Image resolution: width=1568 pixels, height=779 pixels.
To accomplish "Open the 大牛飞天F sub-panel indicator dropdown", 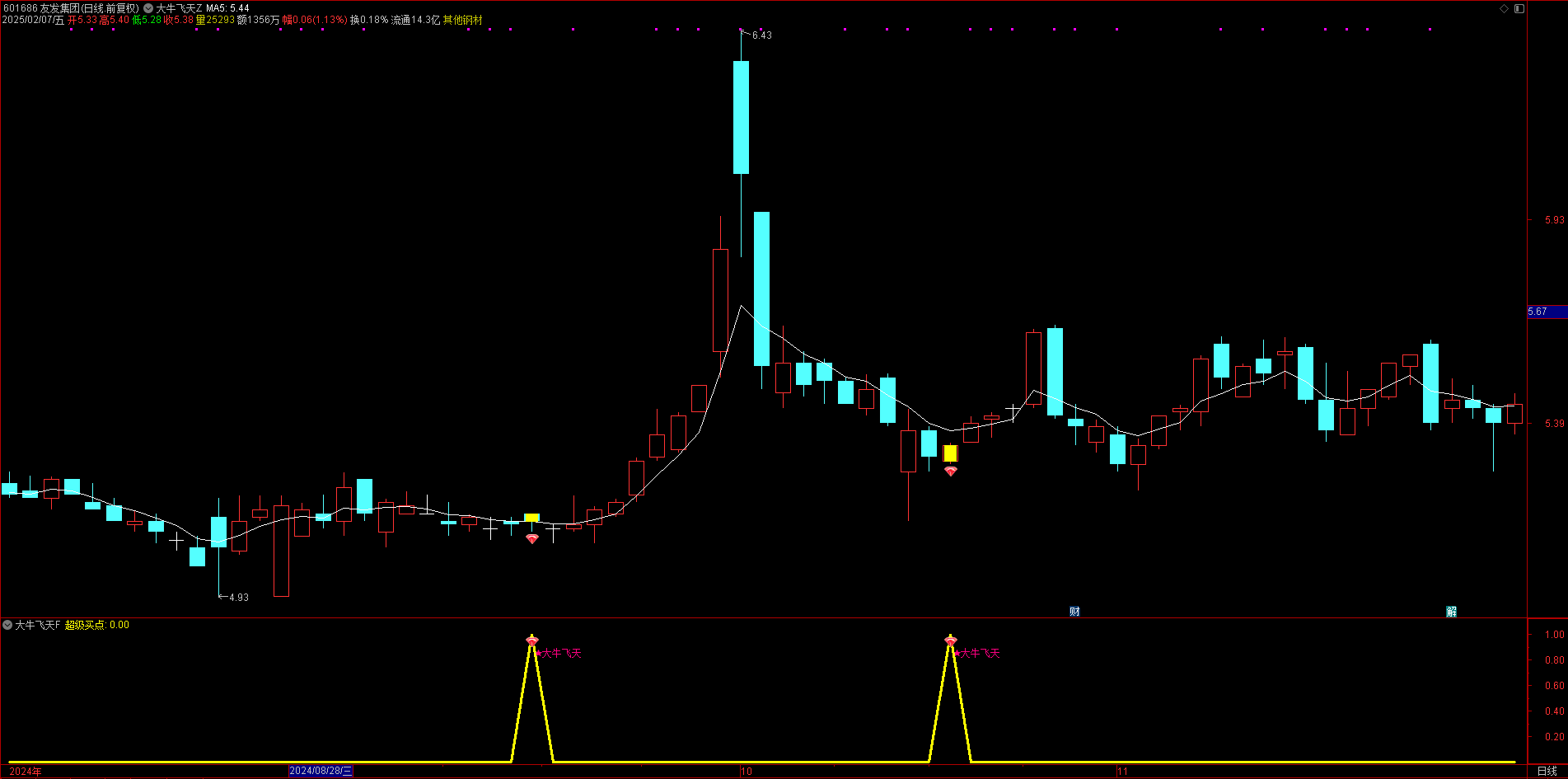I will (x=7, y=625).
